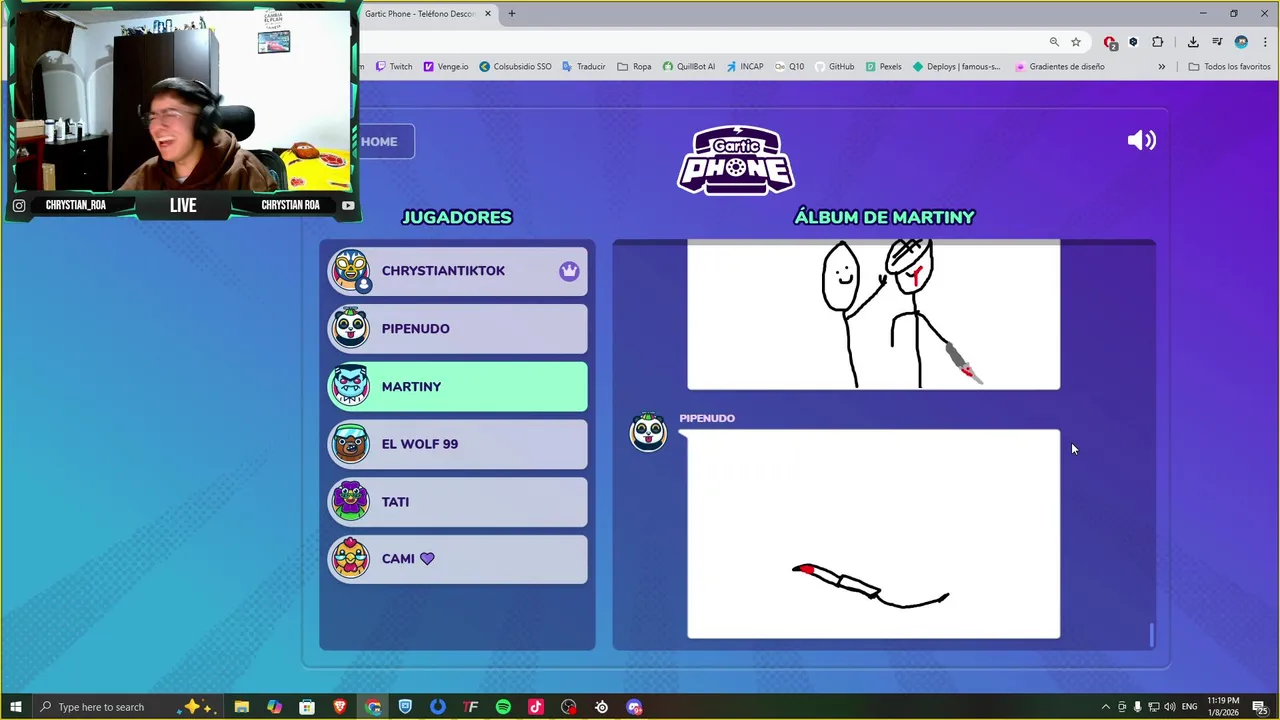Viewport: 1280px width, 720px height.
Task: Open Todos los favoritos folder
Action: [x=1229, y=67]
